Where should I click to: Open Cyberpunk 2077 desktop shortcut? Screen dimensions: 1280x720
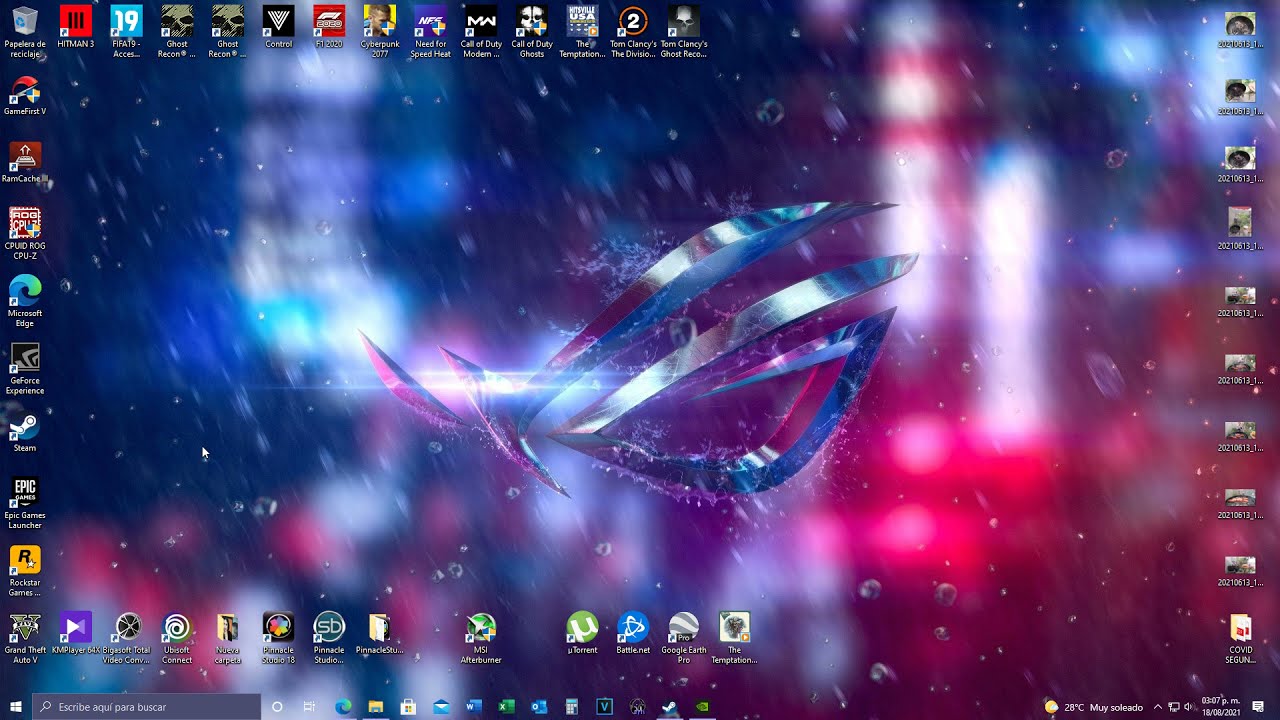pos(380,32)
